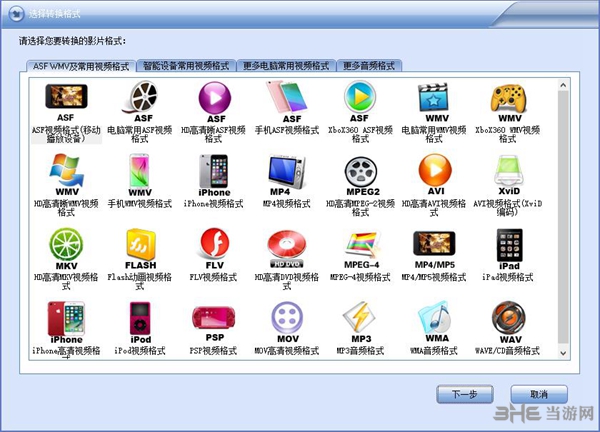Click the format list scroll down arrow
600x432 pixels.
click(x=563, y=353)
